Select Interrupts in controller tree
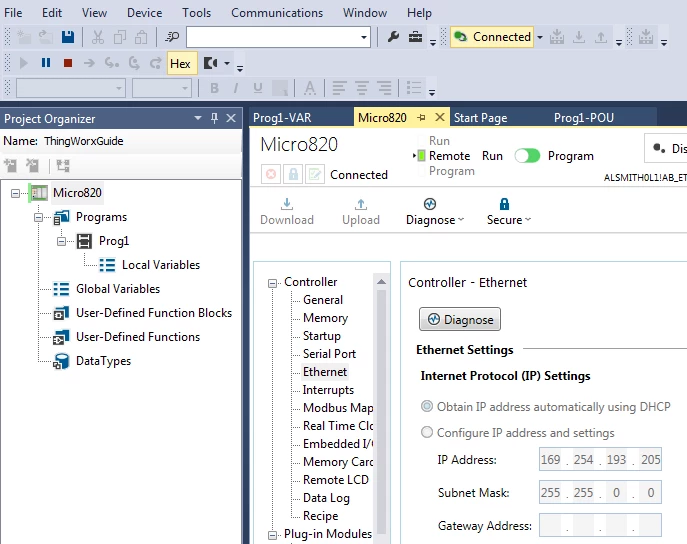The height and width of the screenshot is (544, 687). [x=328, y=389]
